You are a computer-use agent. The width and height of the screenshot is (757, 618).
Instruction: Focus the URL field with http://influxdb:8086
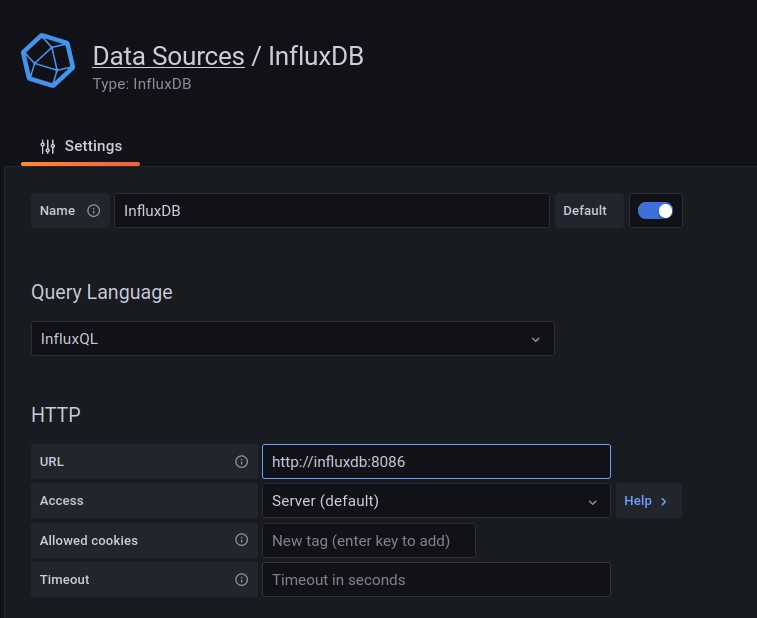point(435,462)
